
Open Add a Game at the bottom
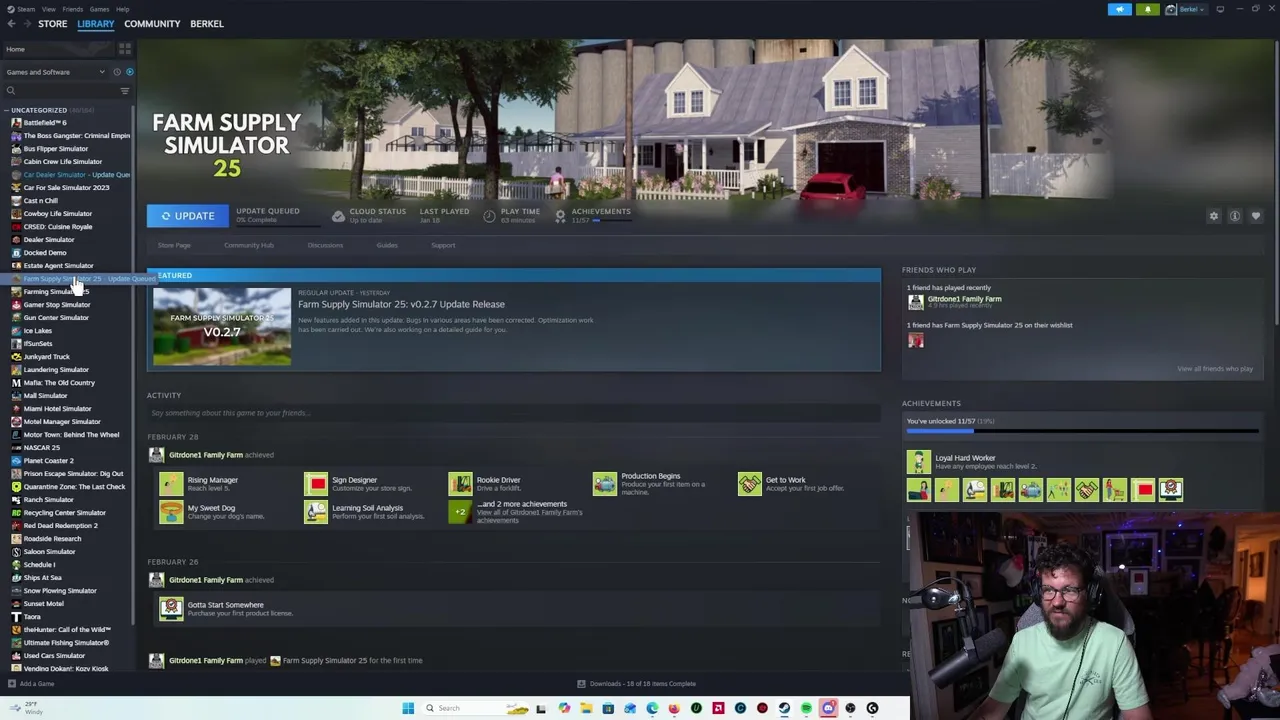[31, 684]
